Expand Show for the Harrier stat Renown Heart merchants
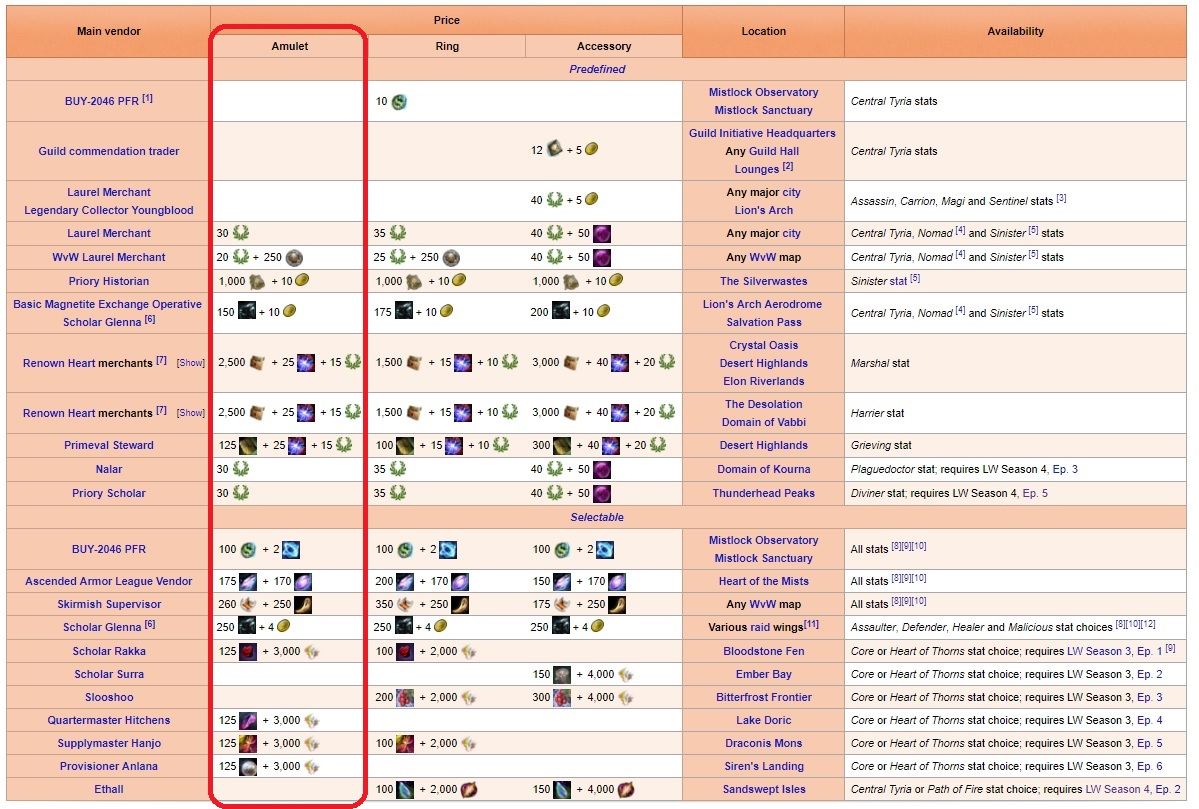The height and width of the screenshot is (809, 1199). 190,413
